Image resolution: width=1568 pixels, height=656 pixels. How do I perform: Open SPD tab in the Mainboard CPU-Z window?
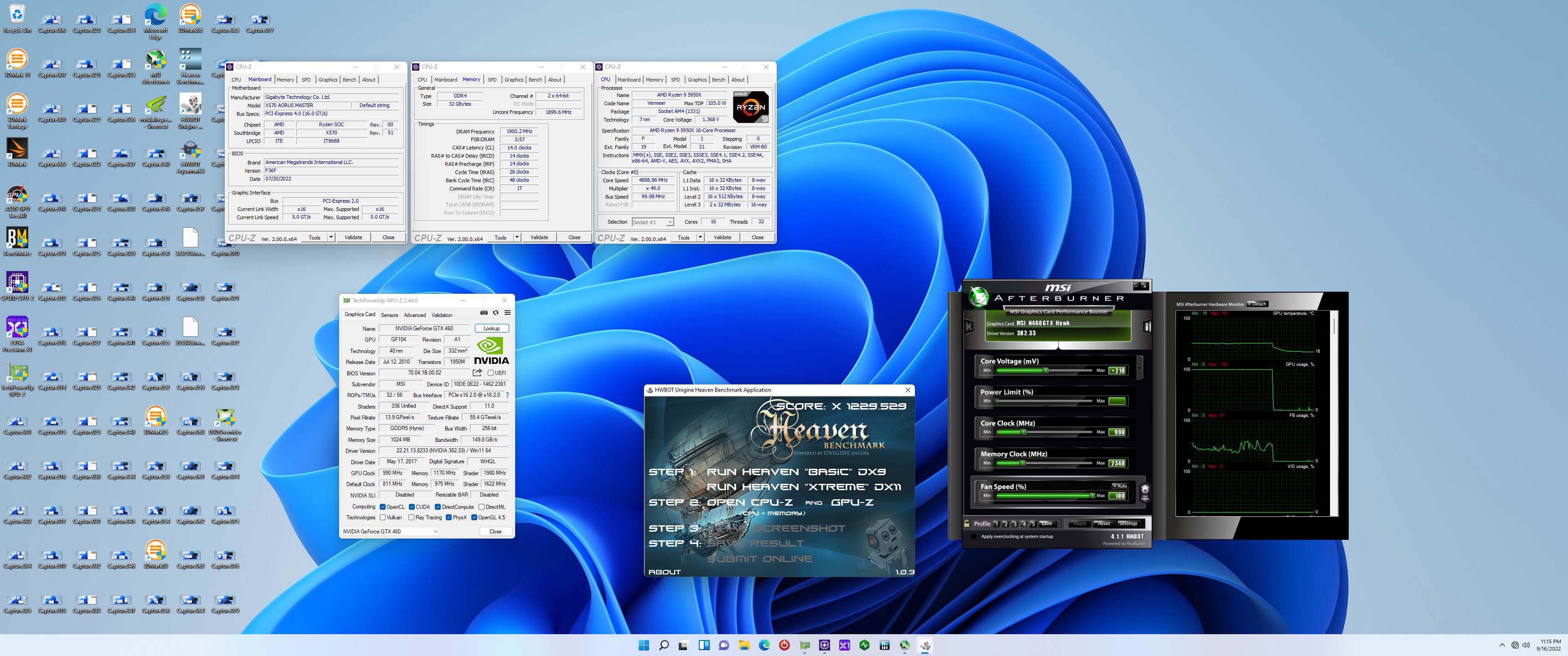coord(306,80)
